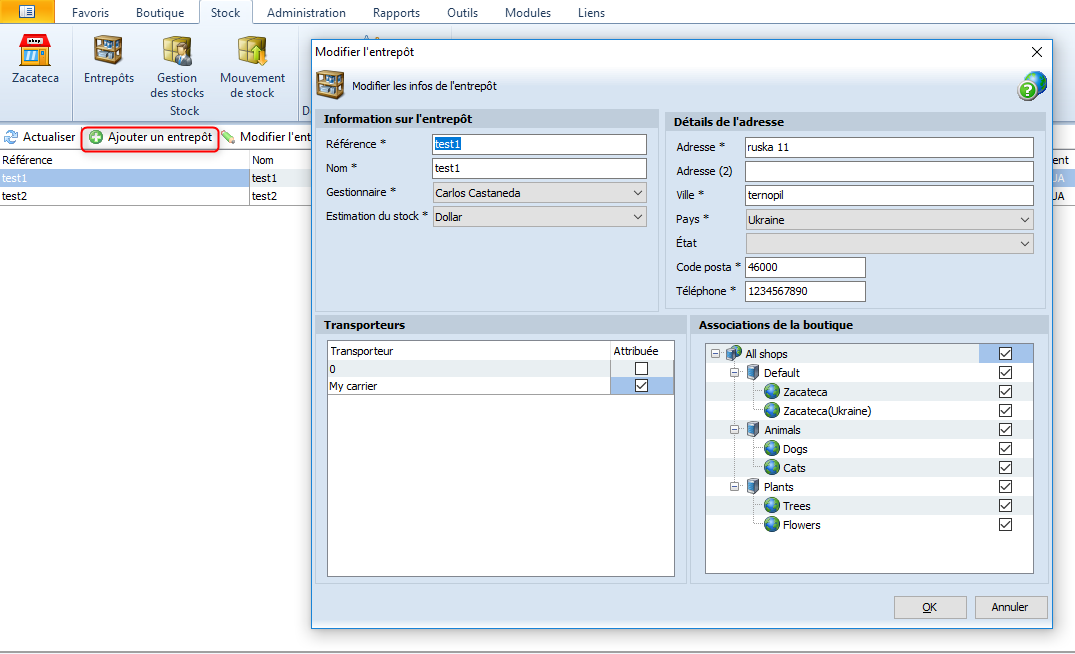Collapse the Plants tree node

click(734, 487)
